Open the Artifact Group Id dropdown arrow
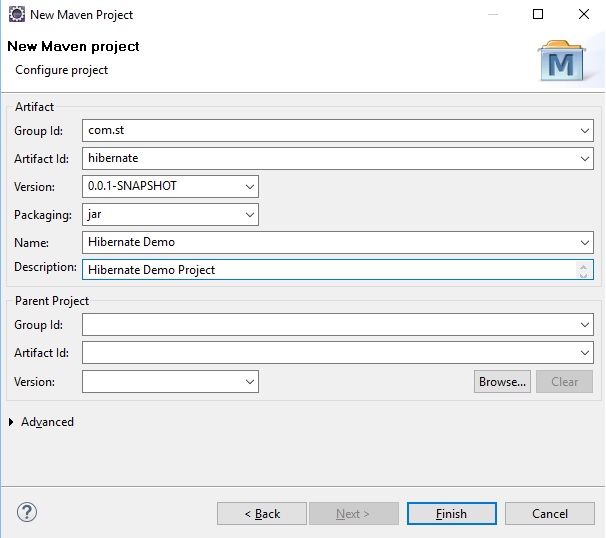Screen dimensions: 606x538 [x=585, y=131]
